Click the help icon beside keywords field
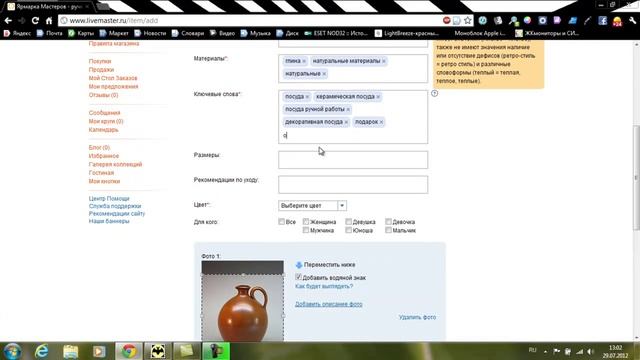 [x=434, y=93]
